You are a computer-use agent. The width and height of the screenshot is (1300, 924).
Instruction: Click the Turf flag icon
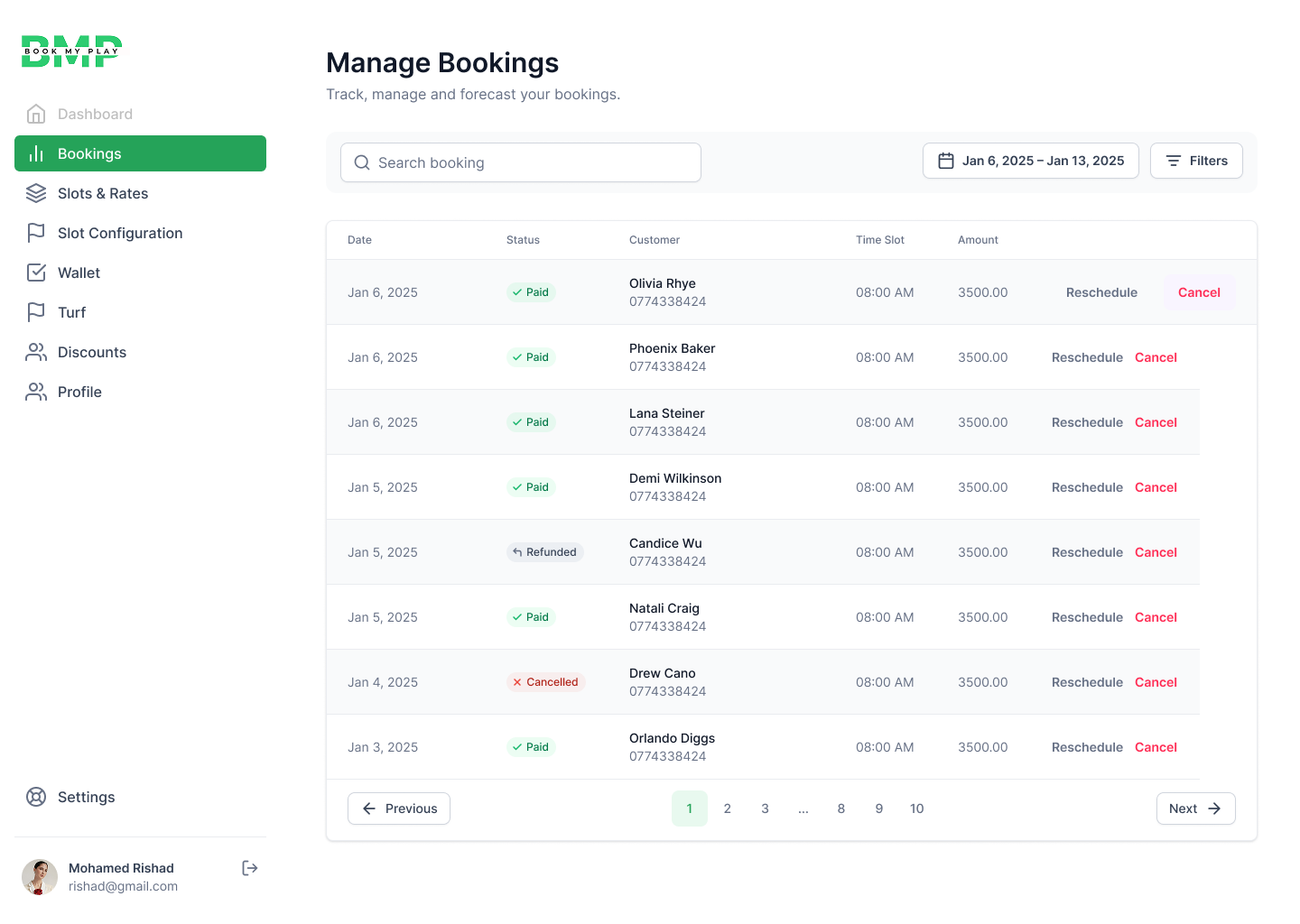click(x=36, y=312)
